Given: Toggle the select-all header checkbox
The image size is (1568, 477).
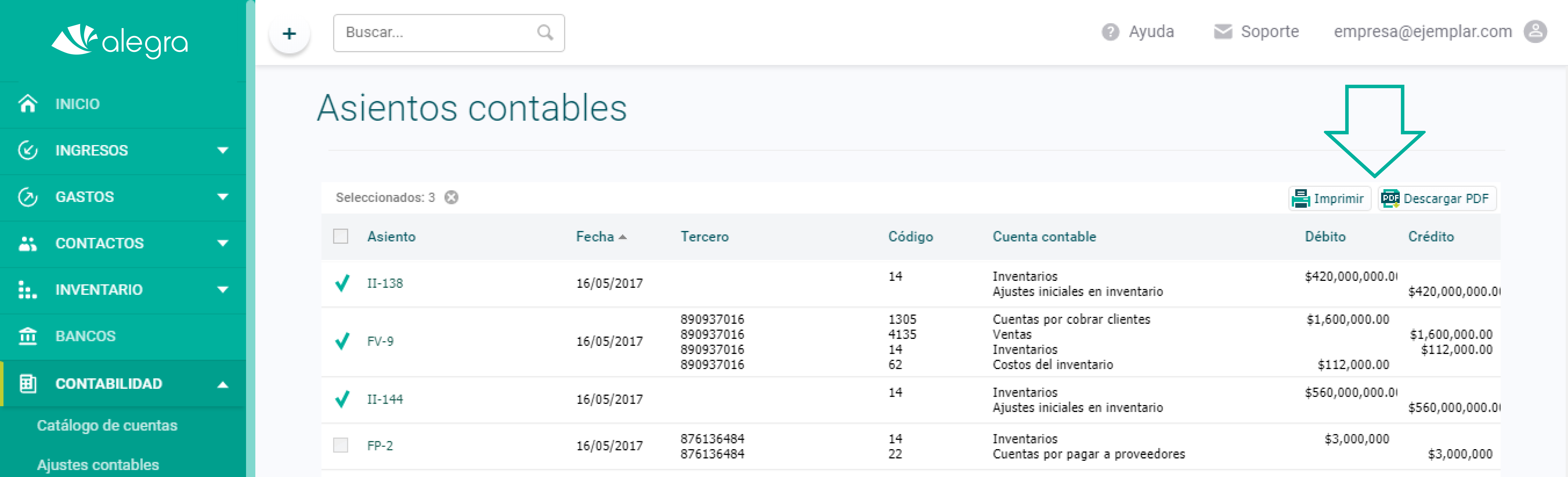Looking at the screenshot, I should click(341, 236).
